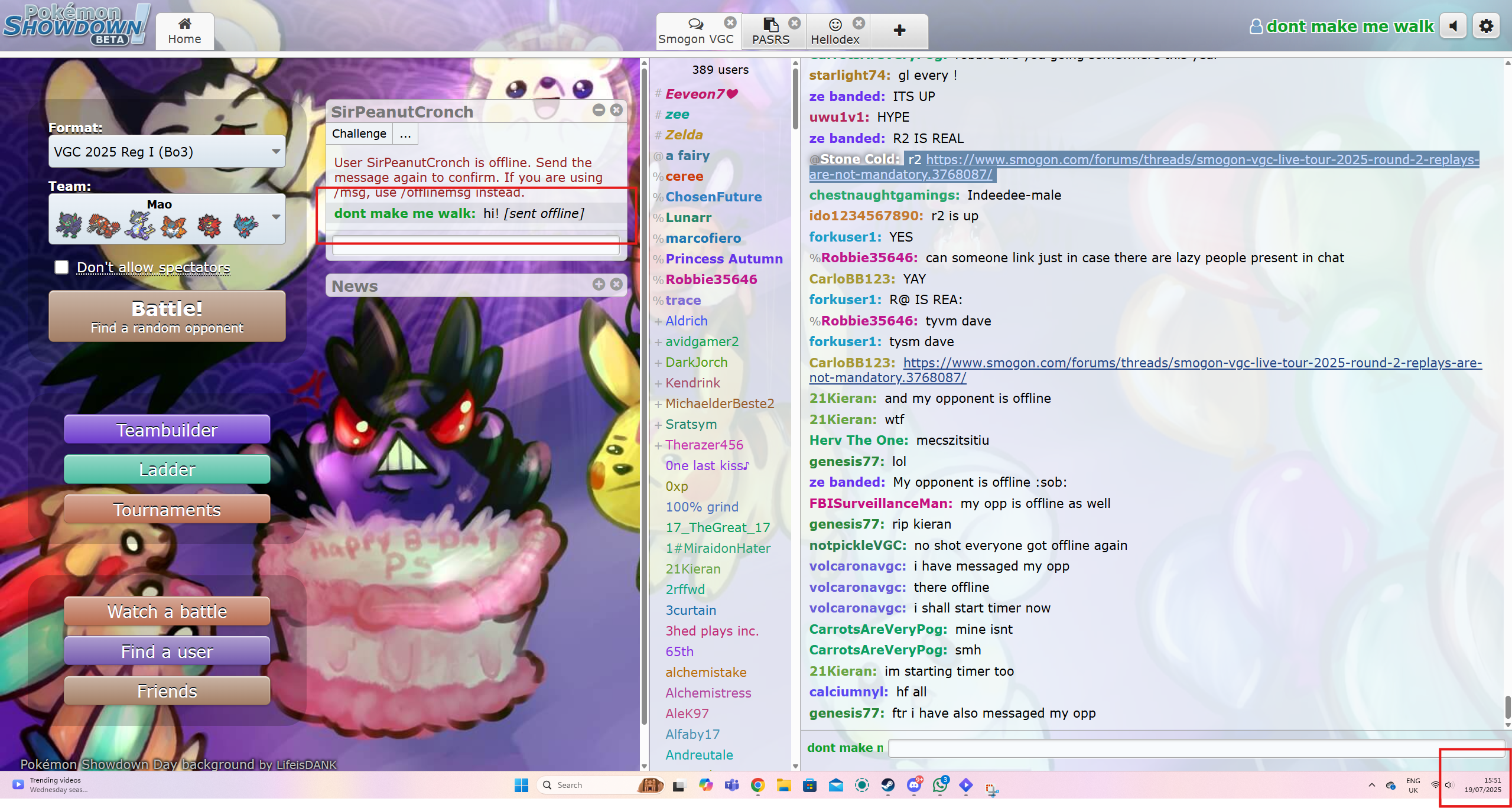Select user alchemistake in user list
1512x808 pixels.
705,673
